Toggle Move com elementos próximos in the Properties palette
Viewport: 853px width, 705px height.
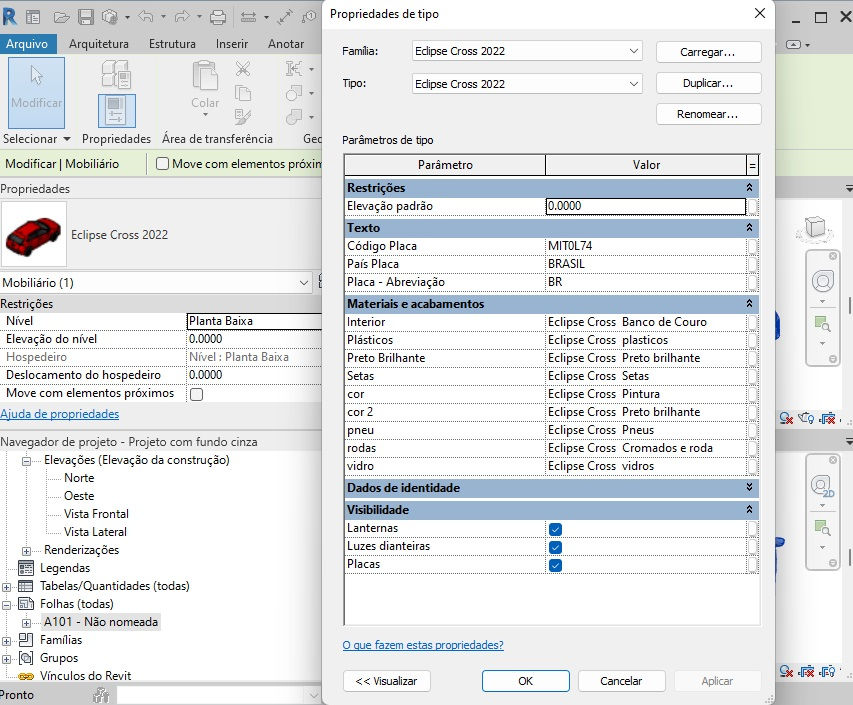pos(197,394)
